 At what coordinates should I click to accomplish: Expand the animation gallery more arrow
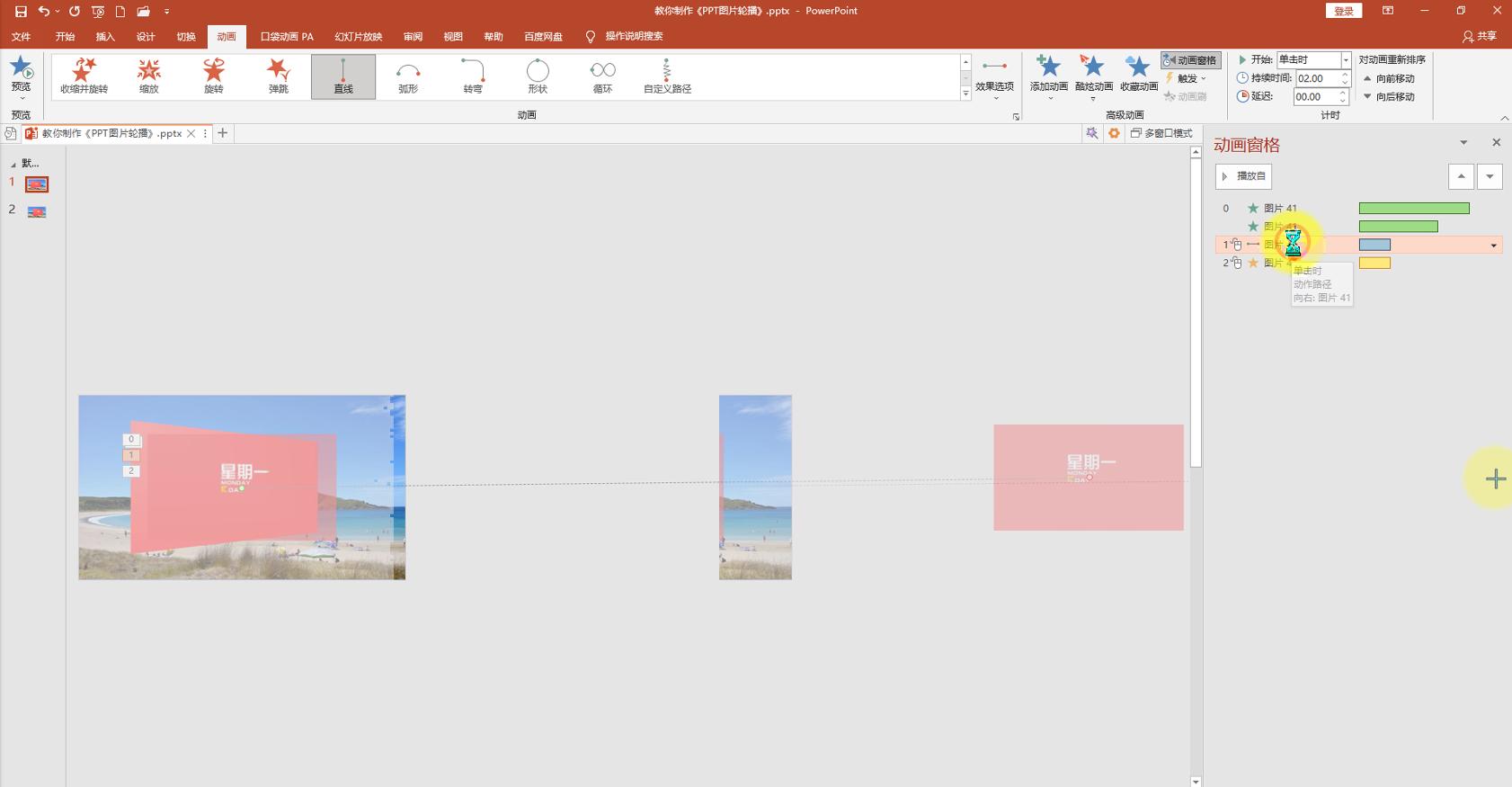point(965,94)
